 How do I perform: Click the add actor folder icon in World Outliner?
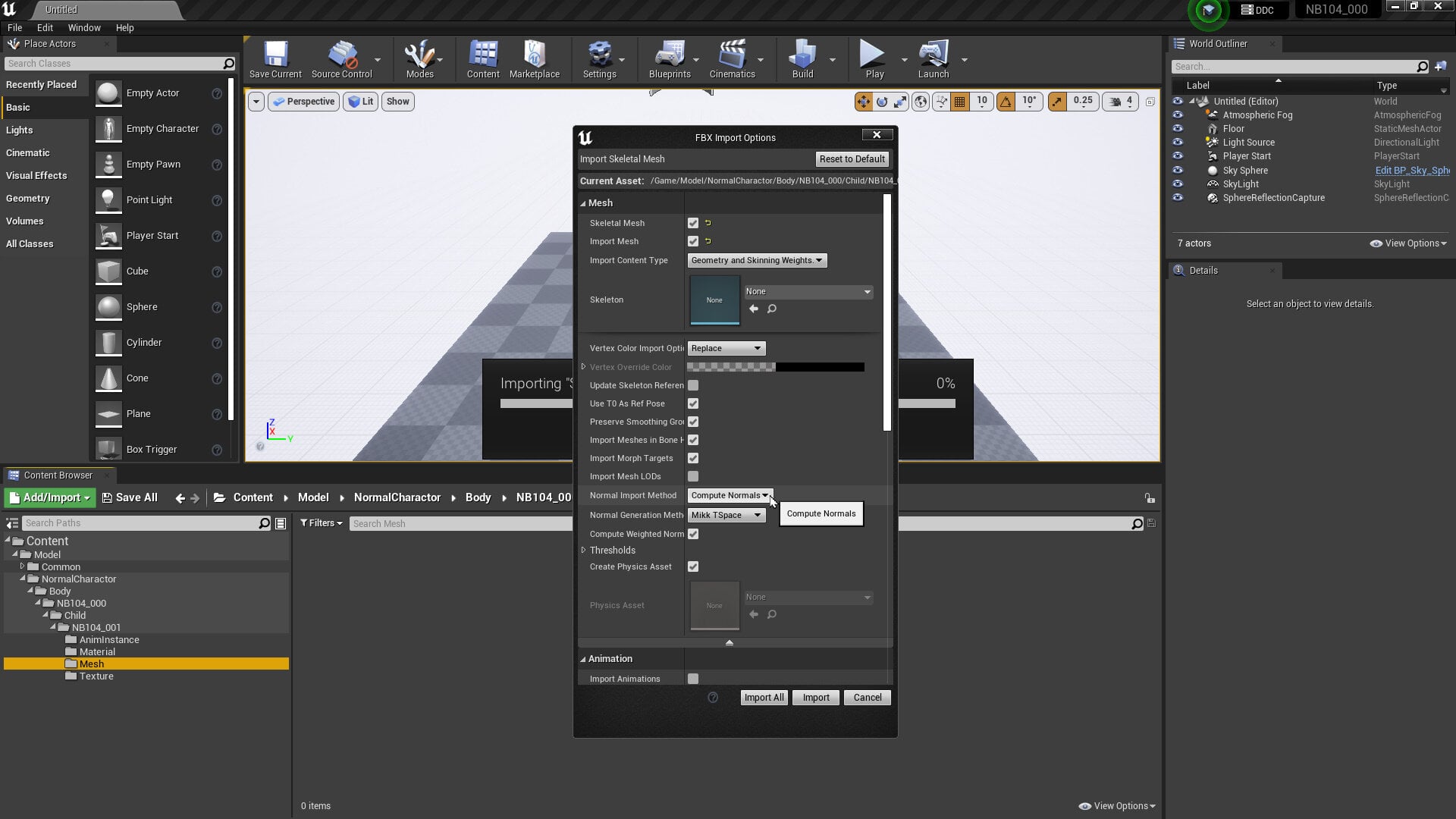(x=1441, y=67)
